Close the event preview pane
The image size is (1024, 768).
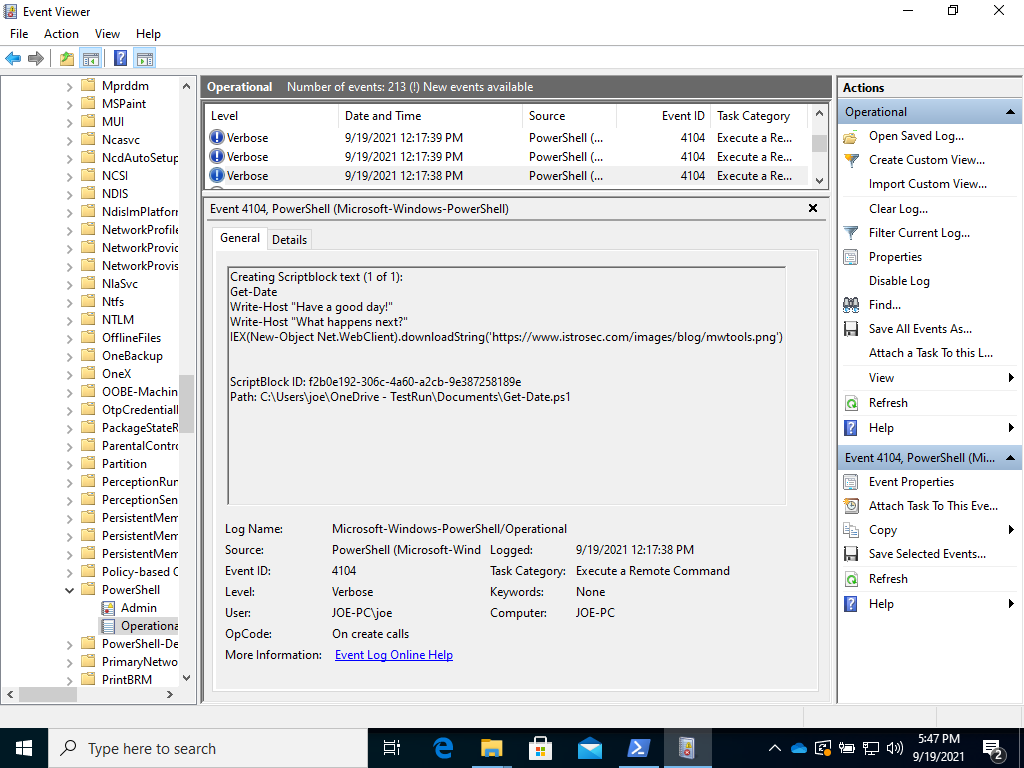(813, 208)
